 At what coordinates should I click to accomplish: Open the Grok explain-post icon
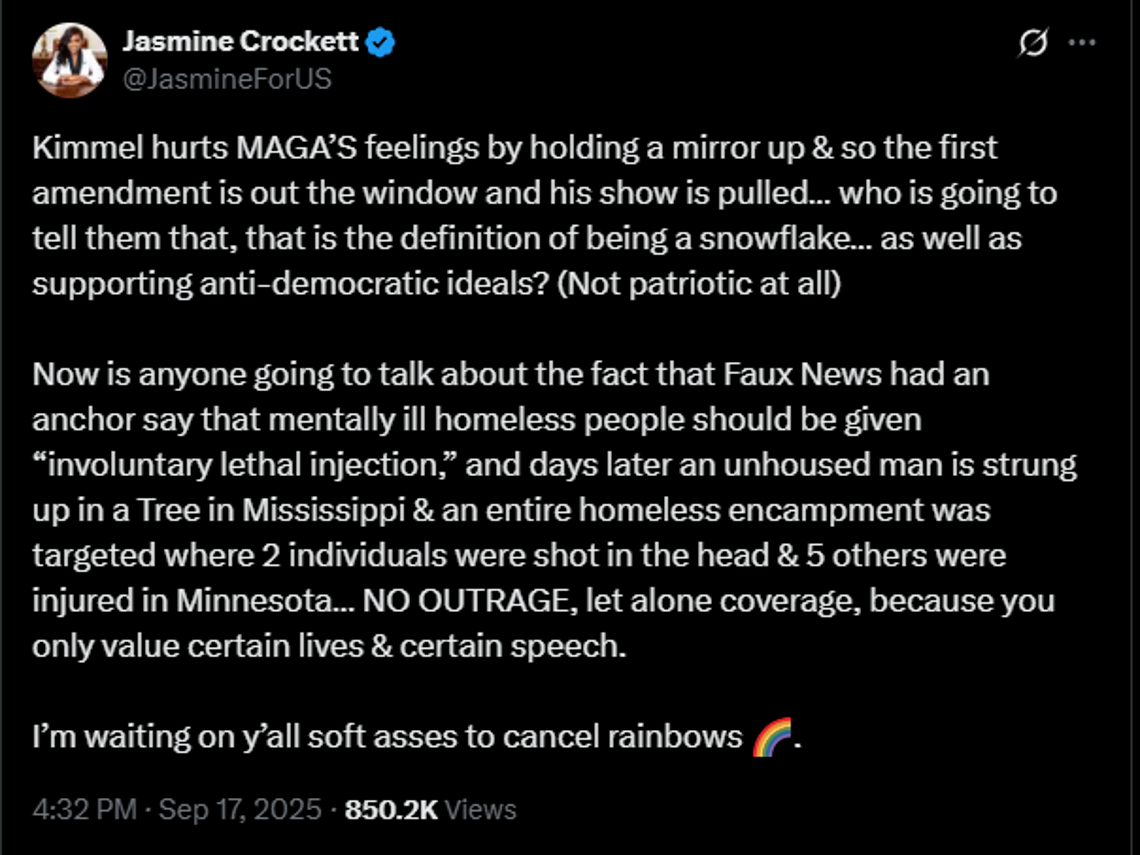[x=1033, y=43]
